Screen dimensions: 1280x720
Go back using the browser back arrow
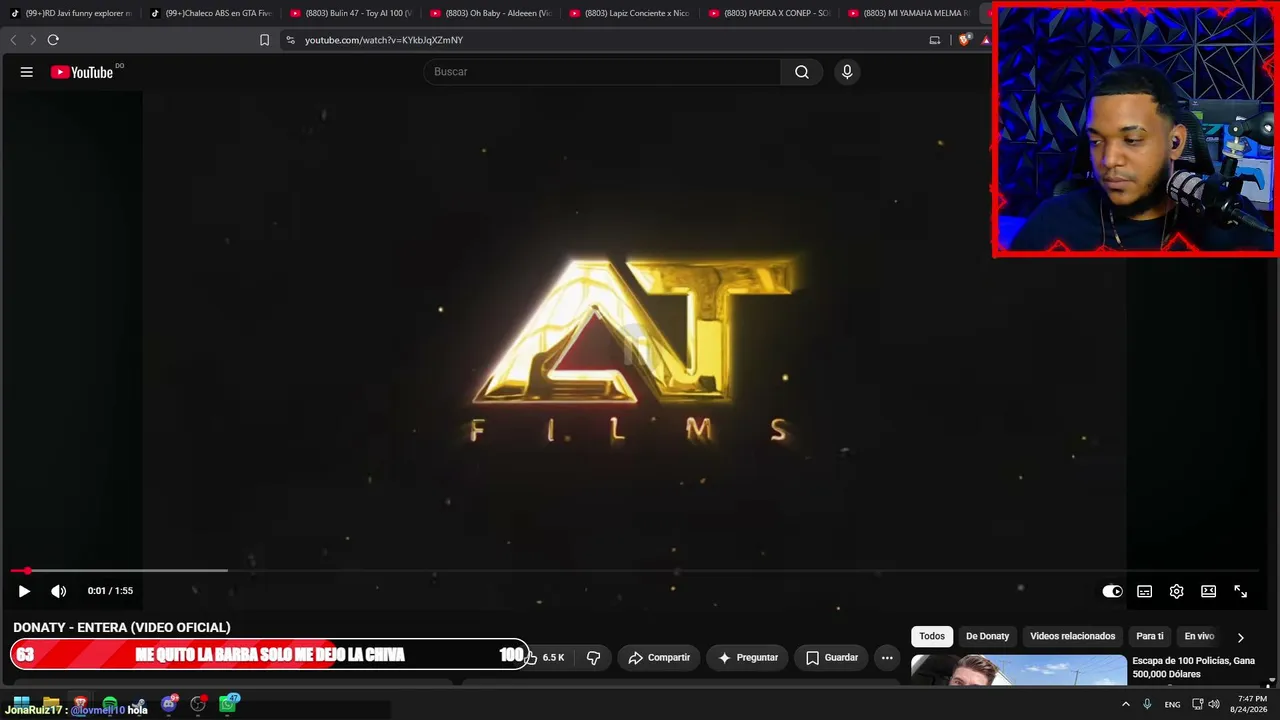pyautogui.click(x=13, y=40)
